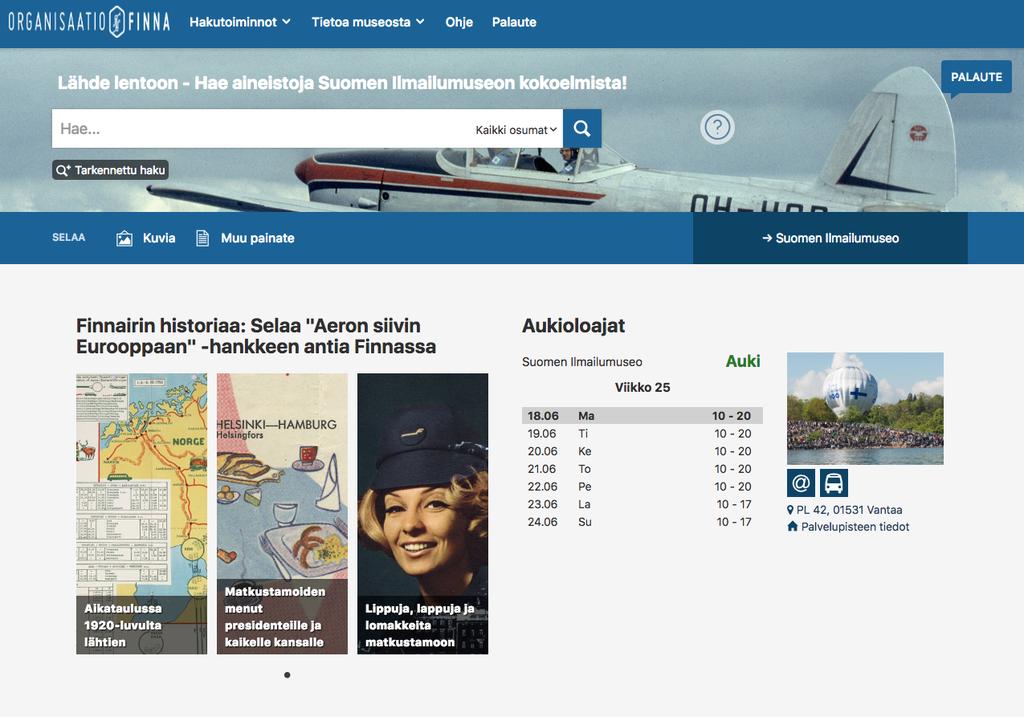The image size is (1024, 717).
Task: Expand the Hakutoiminnot menu
Action: coord(240,22)
